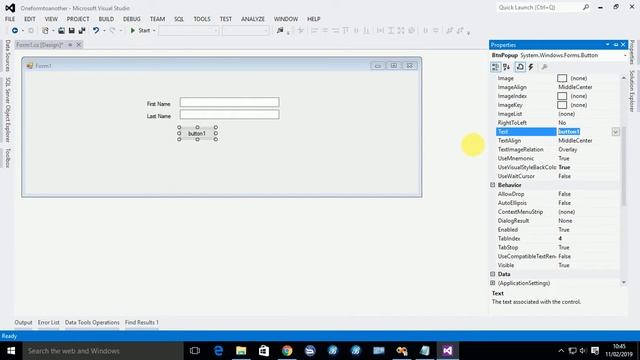
Task: Open the PROJECT menu
Action: point(78,19)
